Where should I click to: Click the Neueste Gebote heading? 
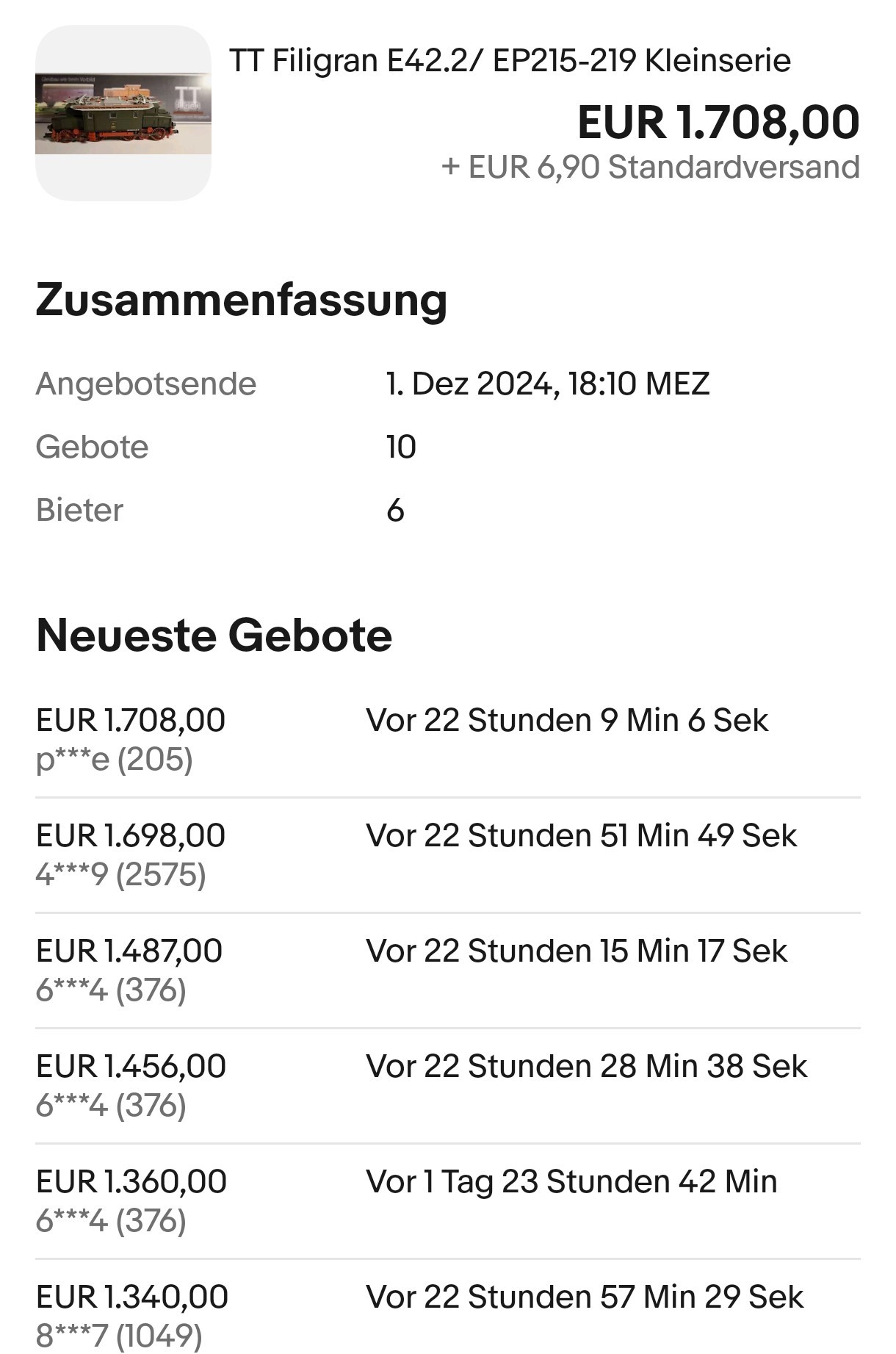214,635
